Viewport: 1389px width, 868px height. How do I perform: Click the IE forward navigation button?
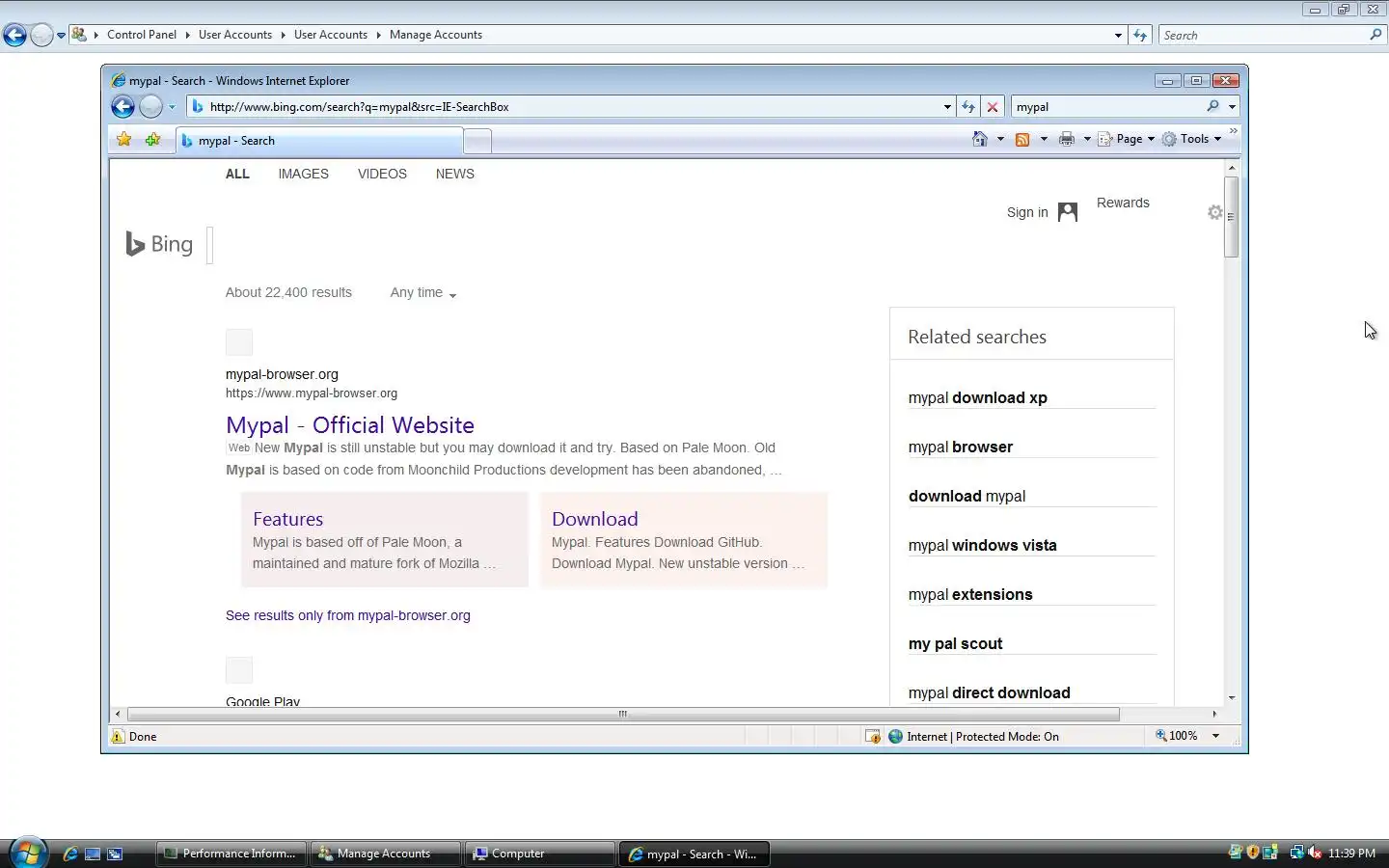click(x=151, y=107)
